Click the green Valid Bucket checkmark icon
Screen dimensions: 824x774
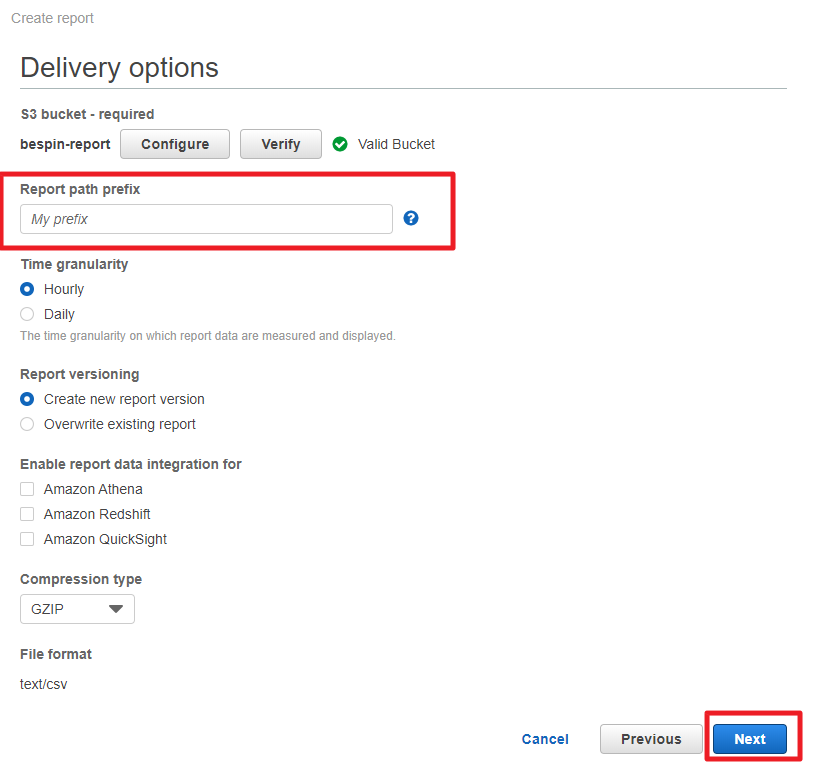(340, 144)
